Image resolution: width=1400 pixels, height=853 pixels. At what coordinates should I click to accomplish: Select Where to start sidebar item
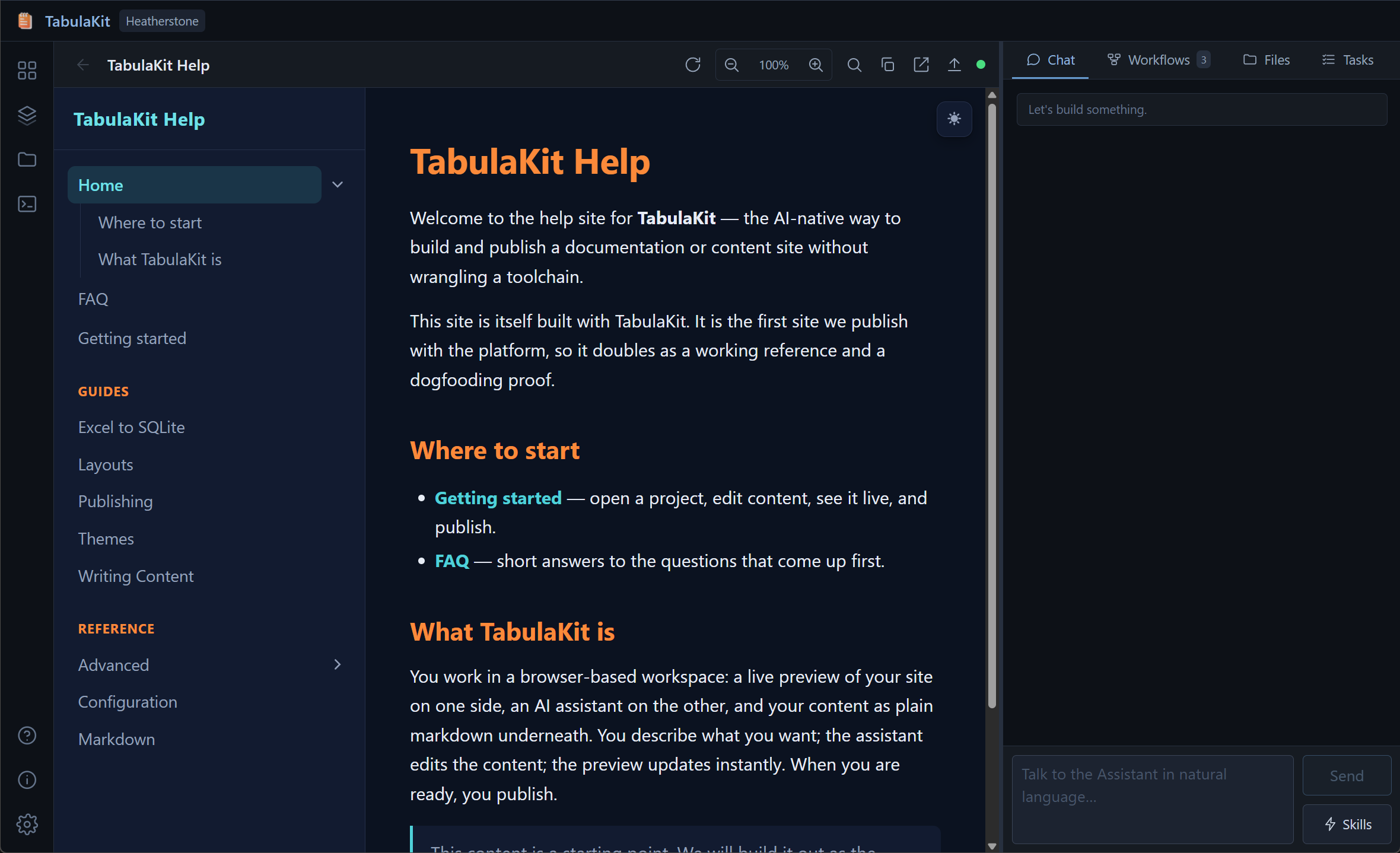tap(150, 222)
